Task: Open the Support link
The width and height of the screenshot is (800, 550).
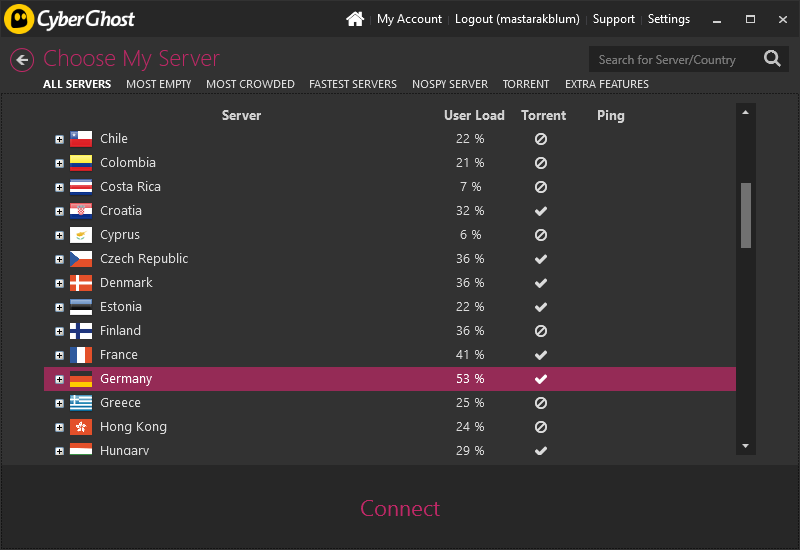Action: click(x=614, y=19)
